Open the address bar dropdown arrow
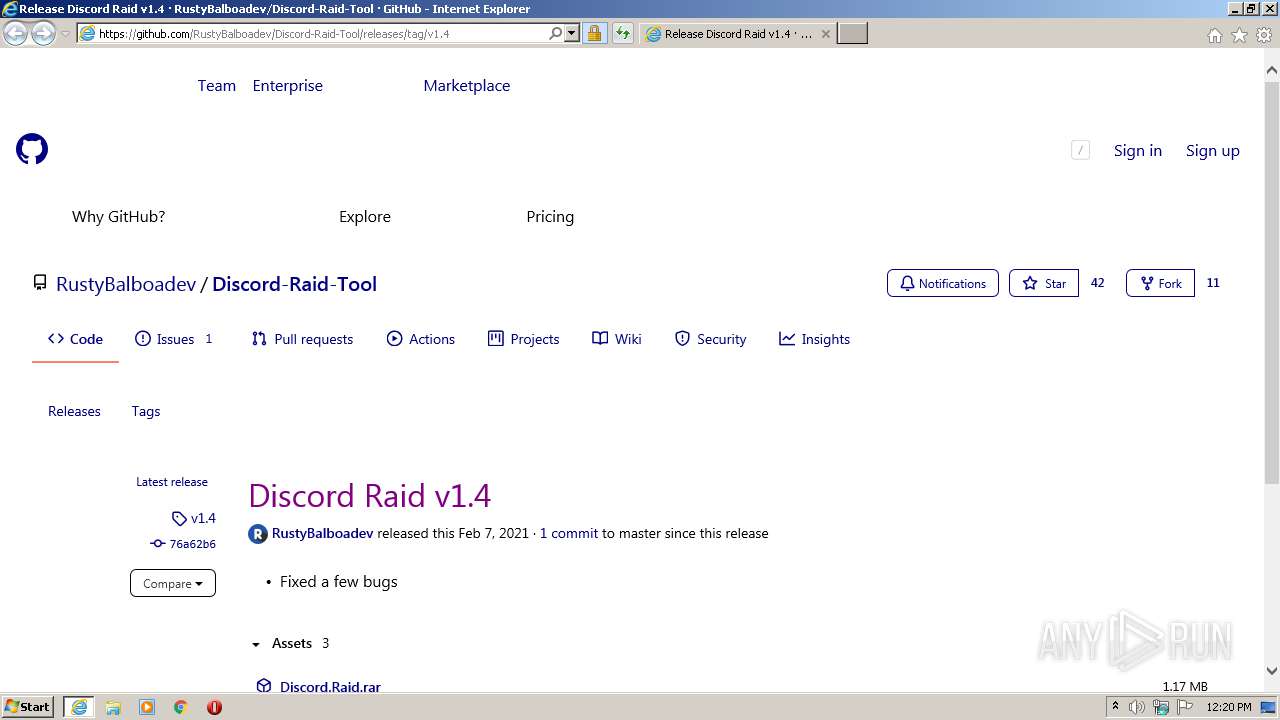This screenshot has width=1280, height=720. pos(572,33)
